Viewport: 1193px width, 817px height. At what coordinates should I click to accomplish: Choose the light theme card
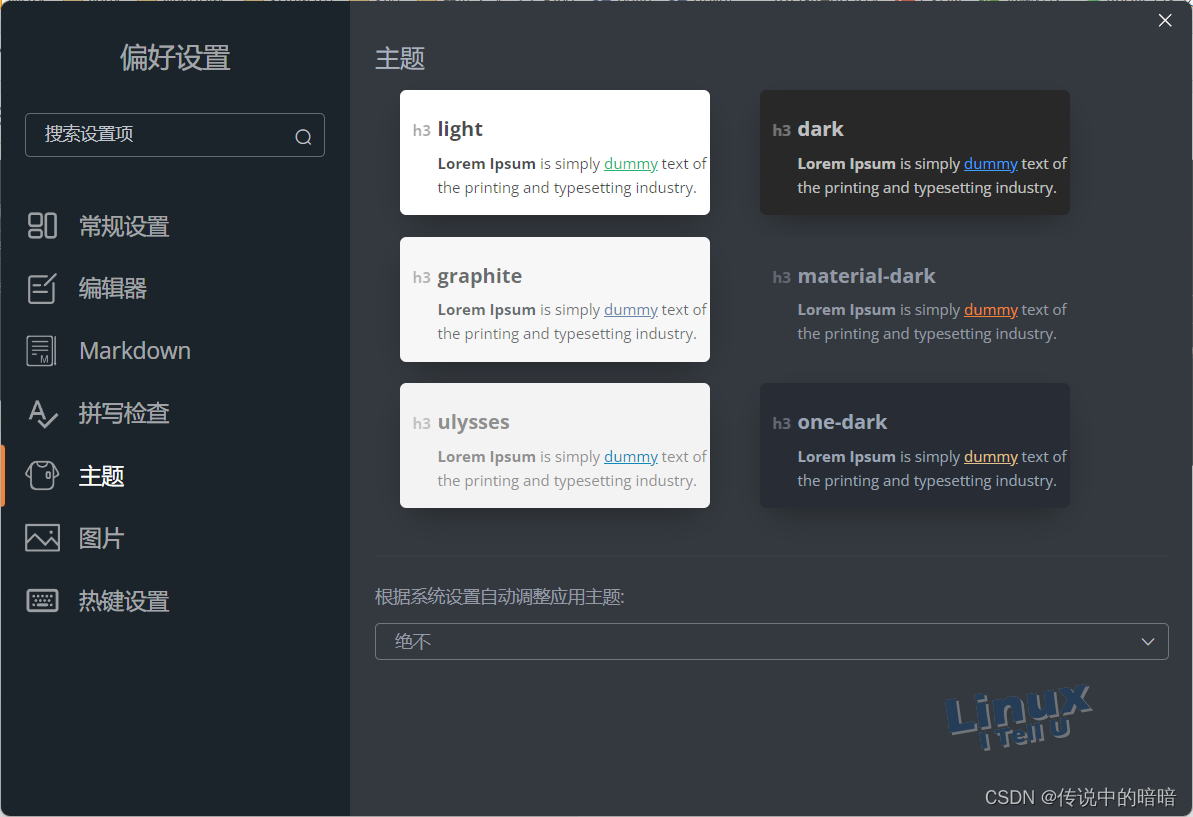pyautogui.click(x=555, y=152)
